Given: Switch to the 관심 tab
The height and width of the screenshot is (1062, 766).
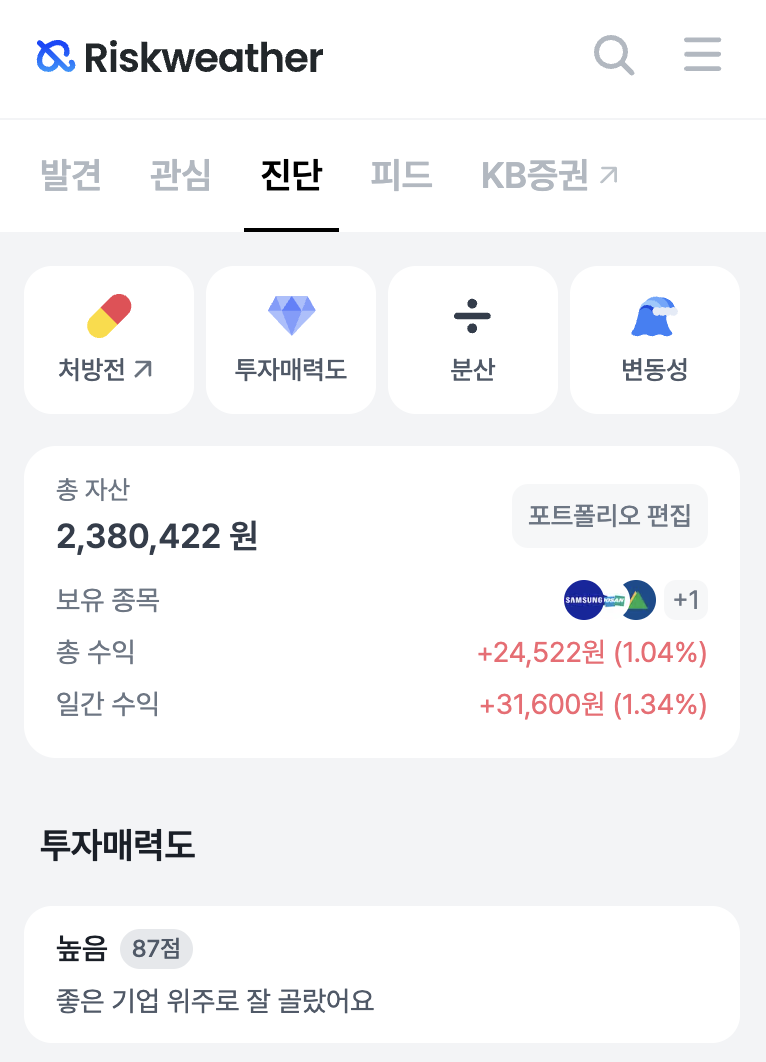Looking at the screenshot, I should tap(181, 176).
